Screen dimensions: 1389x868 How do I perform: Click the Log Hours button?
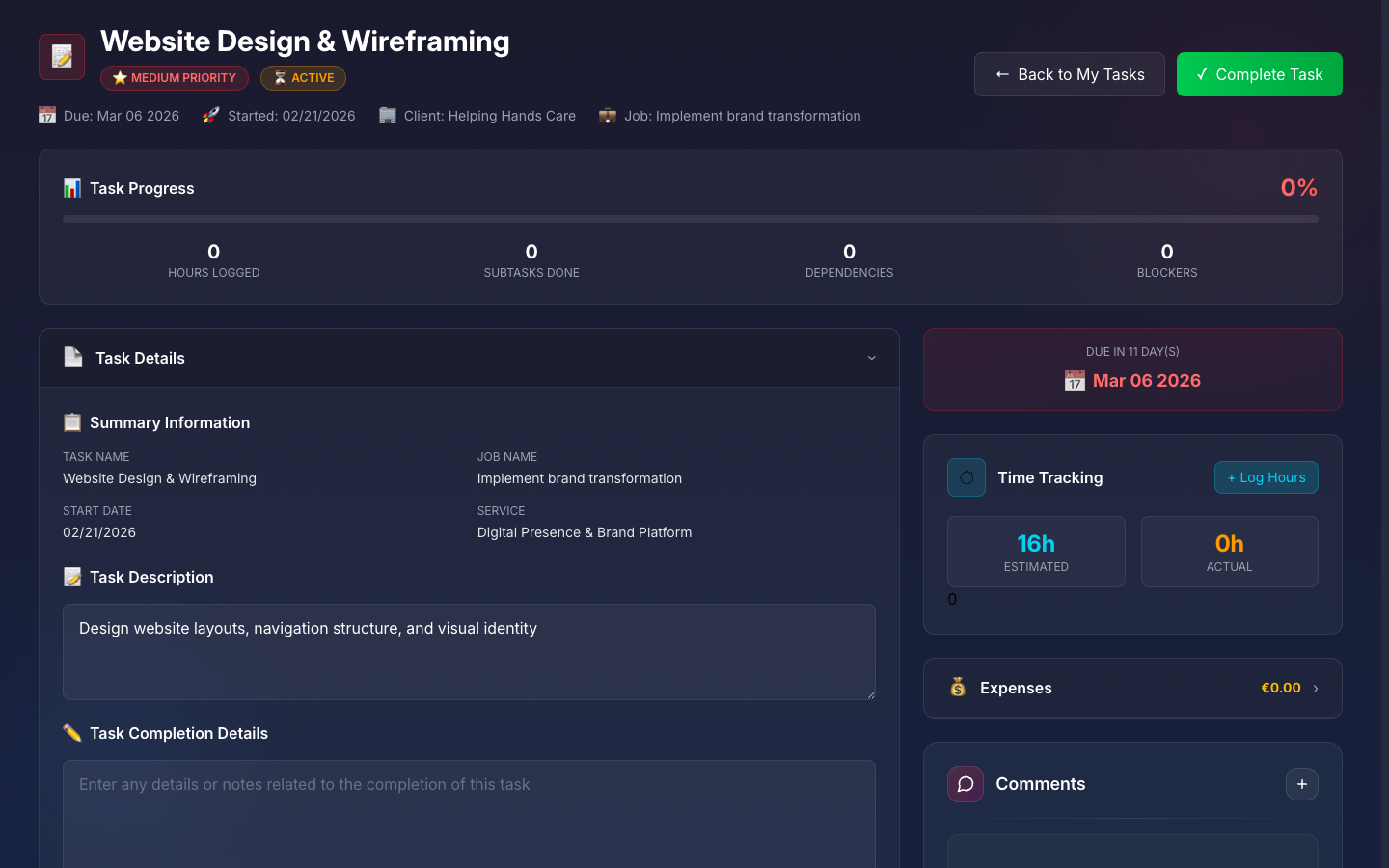(1266, 476)
